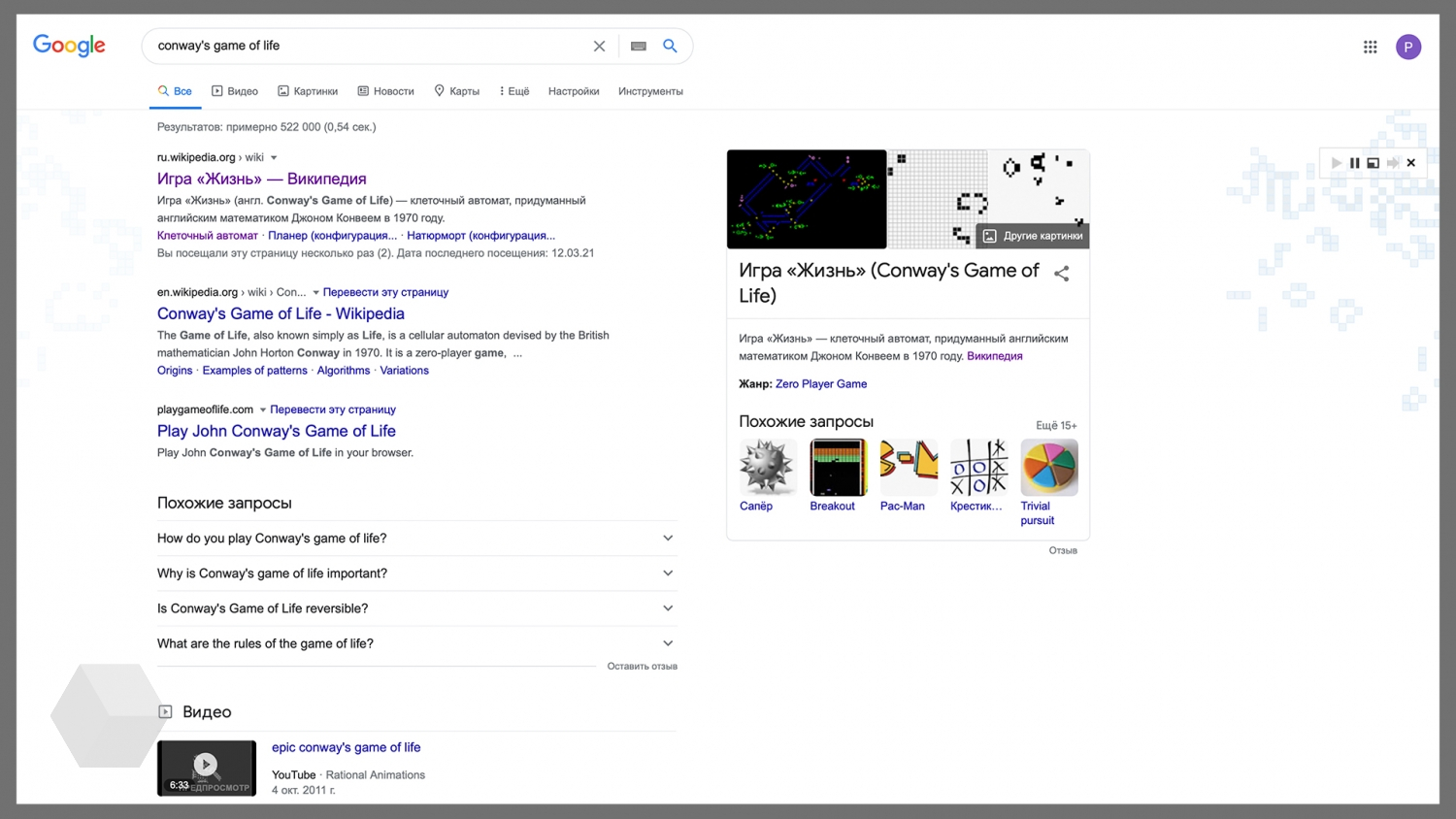This screenshot has height=819, width=1456.
Task: Open Инструменты search tools
Action: 650,91
